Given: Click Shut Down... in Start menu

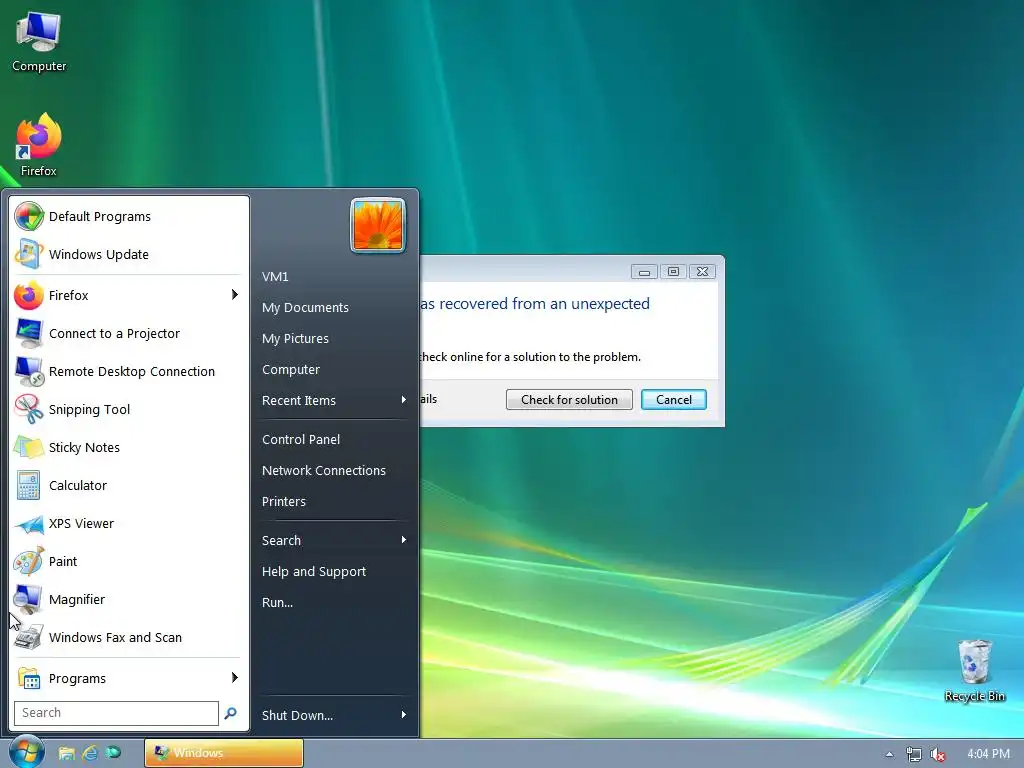Looking at the screenshot, I should tap(297, 715).
